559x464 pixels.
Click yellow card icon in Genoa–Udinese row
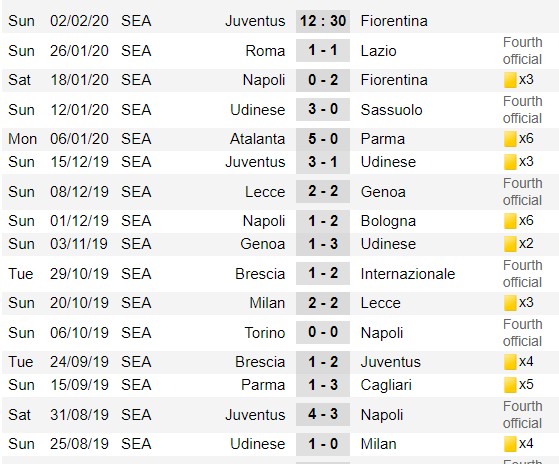(510, 244)
